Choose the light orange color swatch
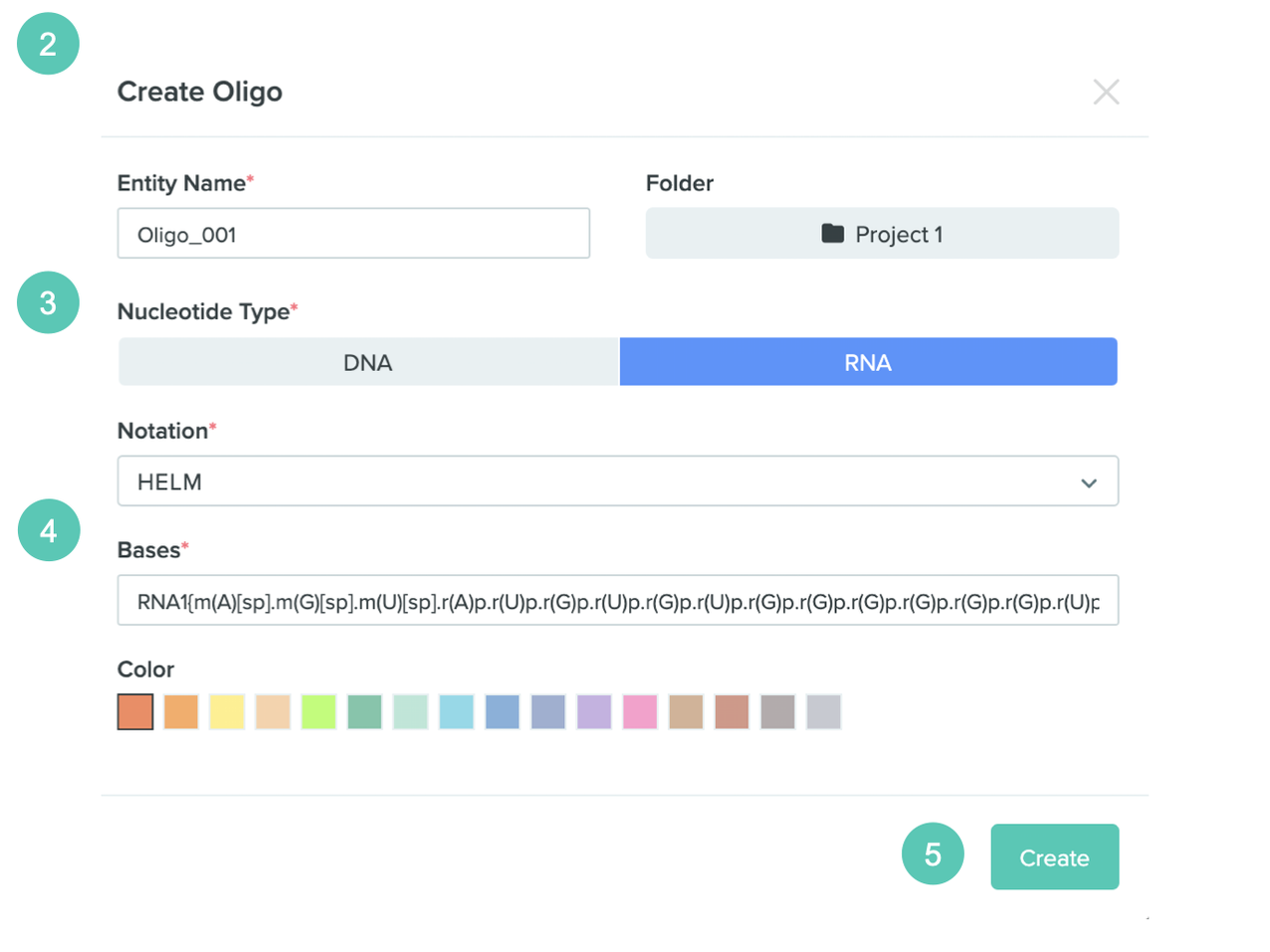1270x952 pixels. pyautogui.click(x=181, y=712)
